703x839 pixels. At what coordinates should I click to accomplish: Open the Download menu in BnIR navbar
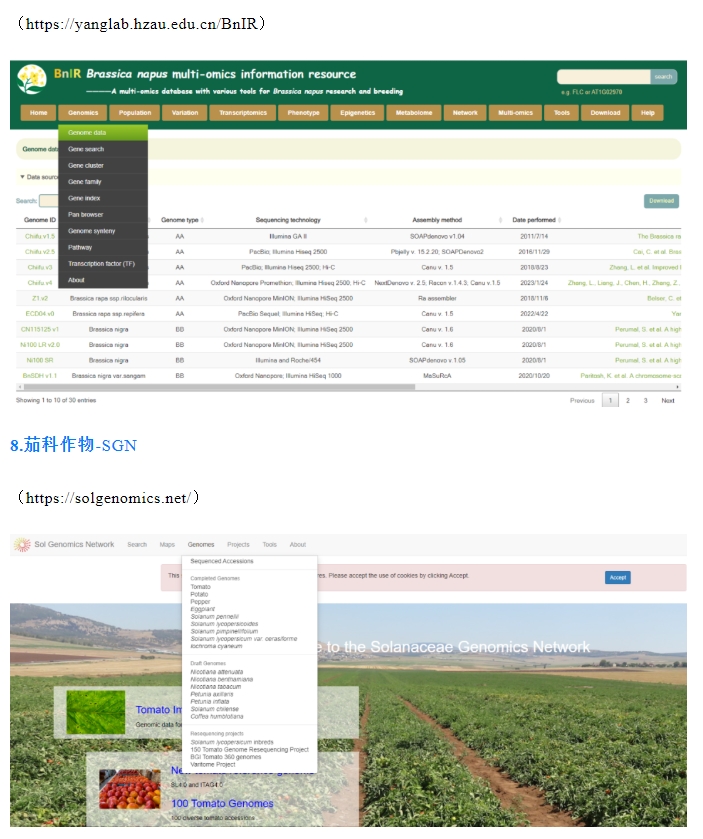click(606, 114)
